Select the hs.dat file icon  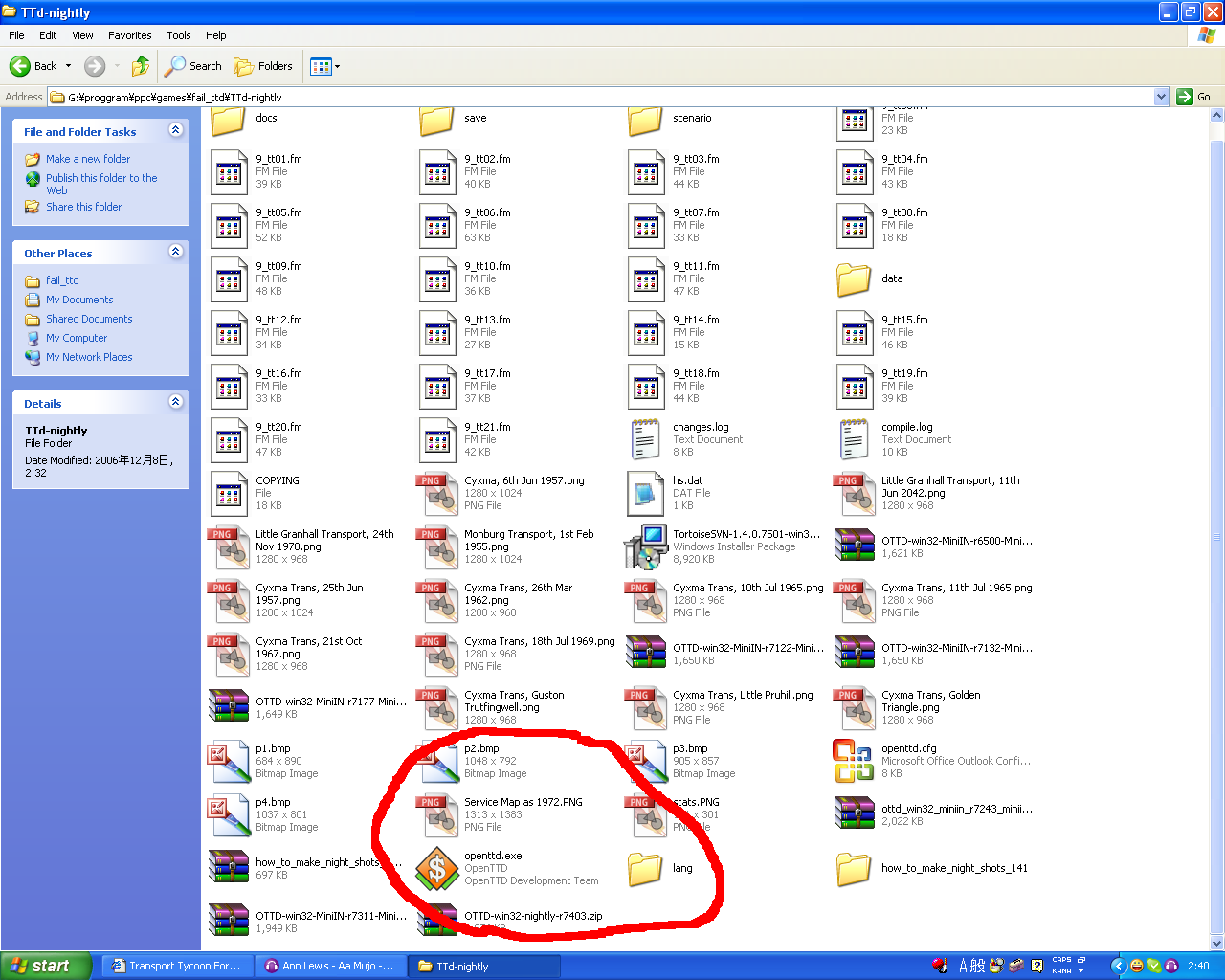coord(647,494)
